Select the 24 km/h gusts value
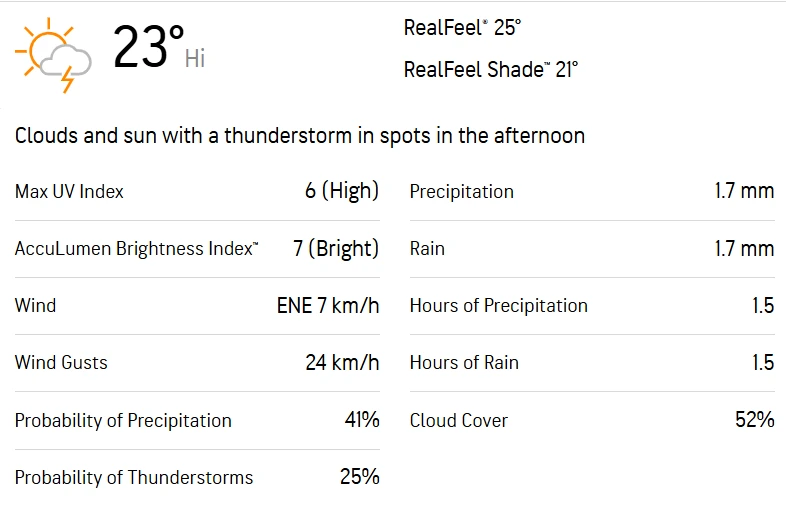 click(342, 363)
